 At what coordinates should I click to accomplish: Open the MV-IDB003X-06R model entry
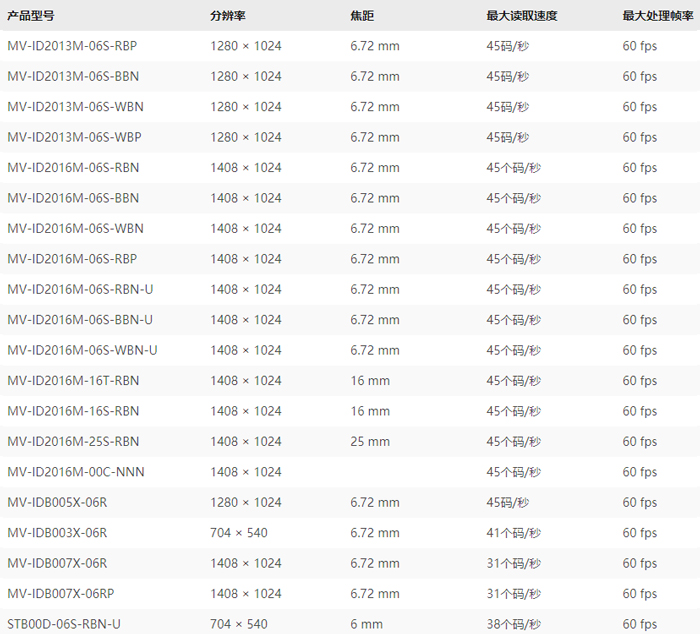56,533
